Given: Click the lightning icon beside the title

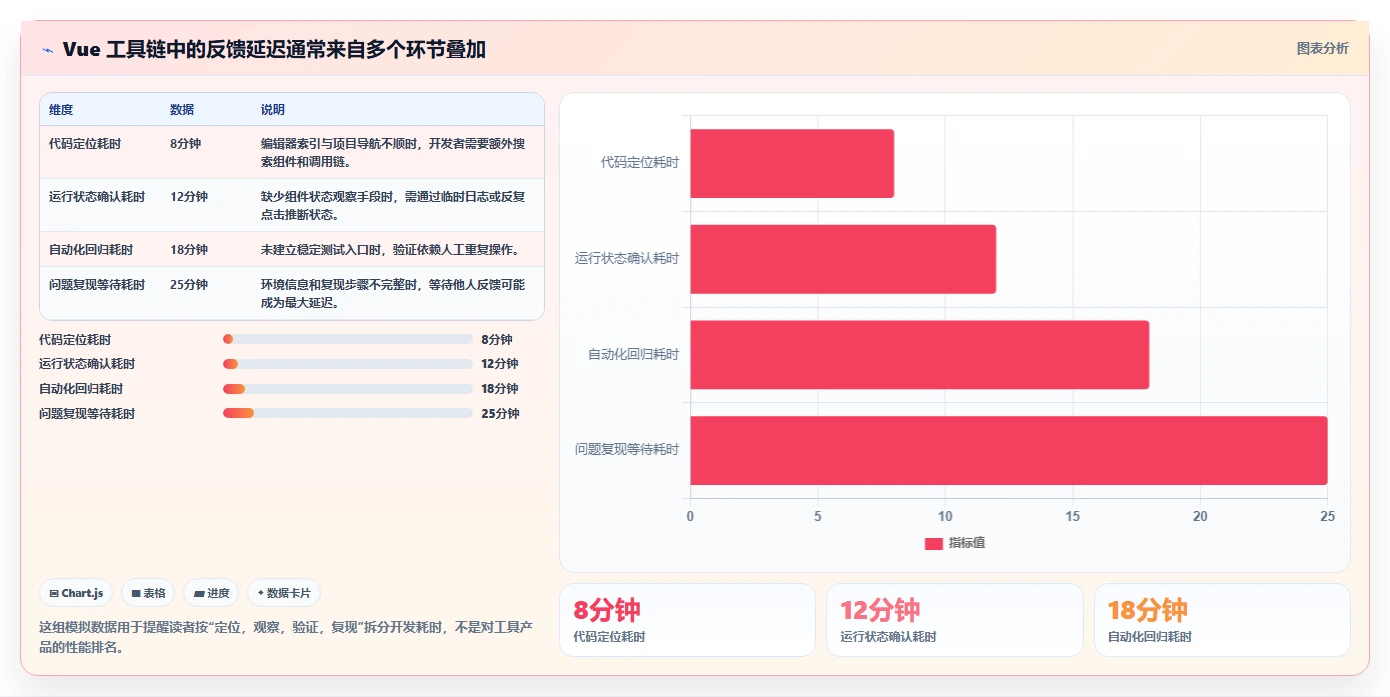Looking at the screenshot, I should click(48, 50).
